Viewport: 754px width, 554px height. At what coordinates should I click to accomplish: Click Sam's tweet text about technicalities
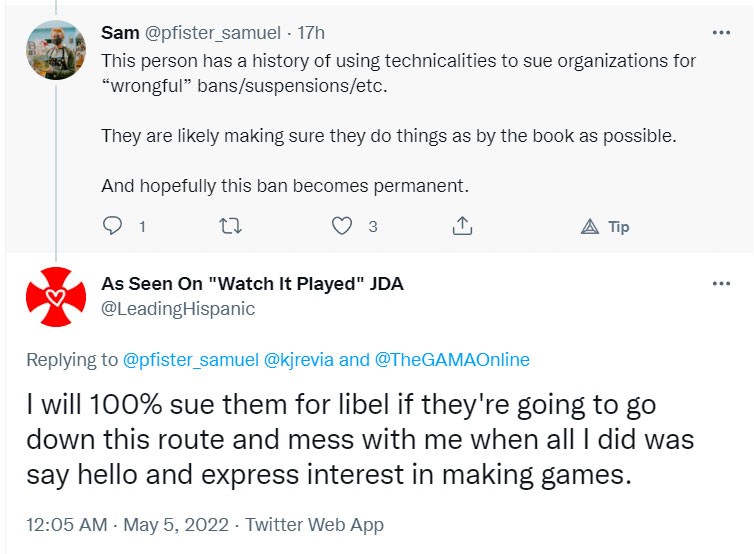pos(398,73)
